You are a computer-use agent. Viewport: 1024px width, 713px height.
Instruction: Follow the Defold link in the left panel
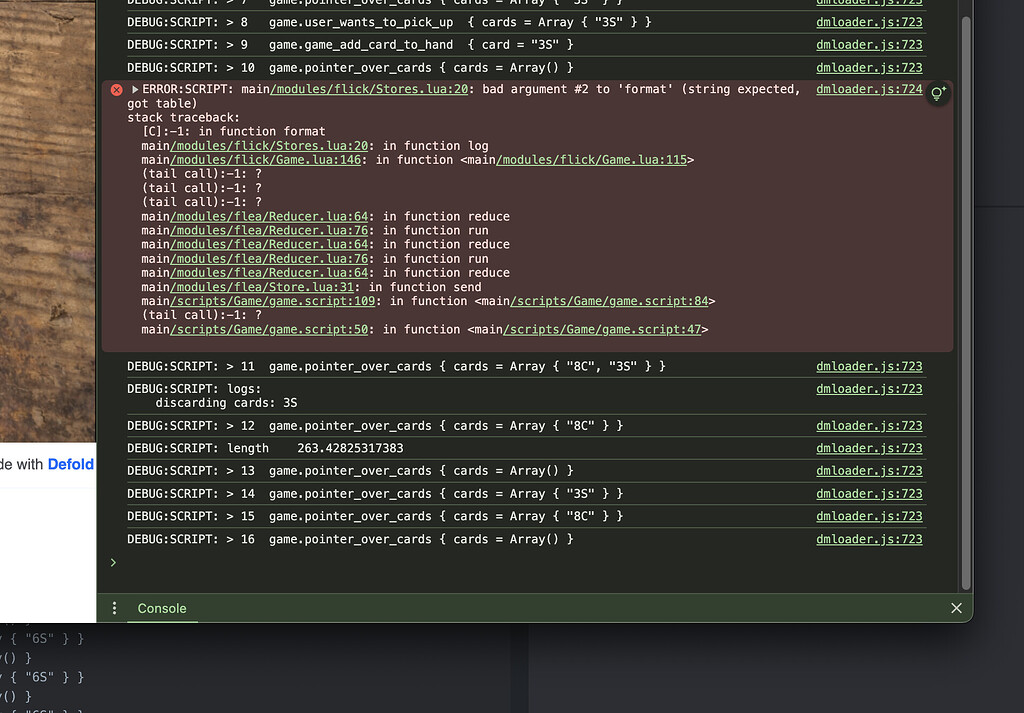click(x=70, y=464)
